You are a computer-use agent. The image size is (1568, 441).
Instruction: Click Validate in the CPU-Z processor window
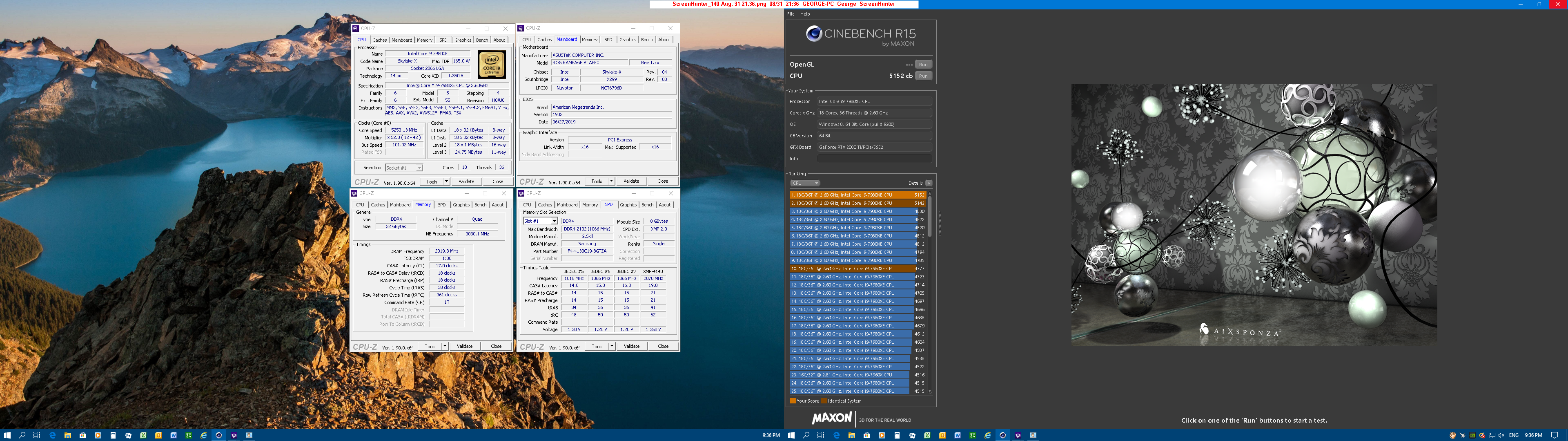pos(466,181)
